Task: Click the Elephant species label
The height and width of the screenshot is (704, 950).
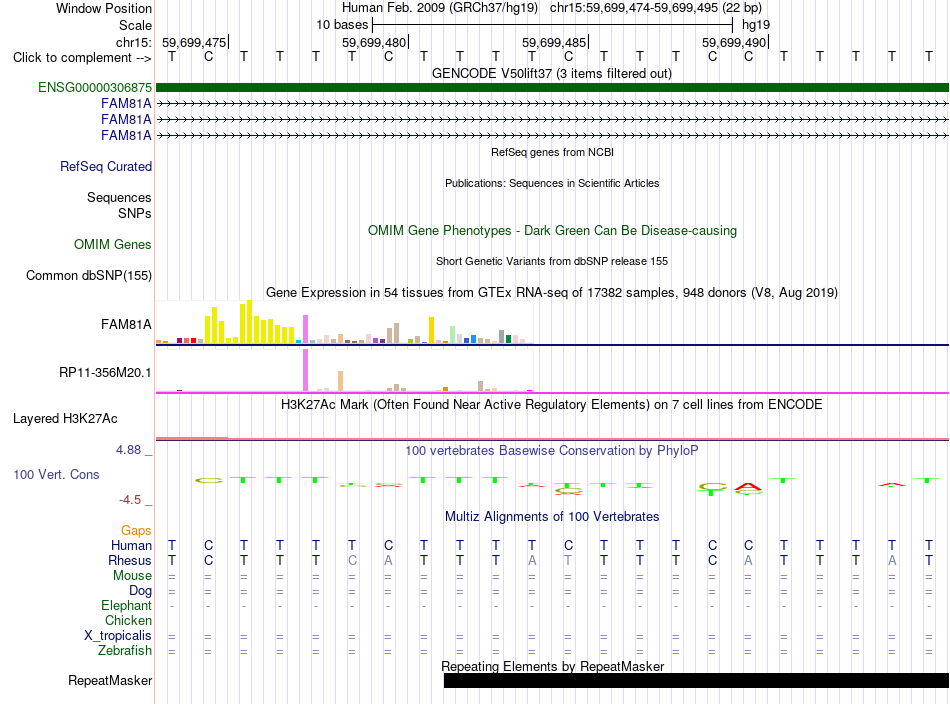Action: tap(127, 606)
